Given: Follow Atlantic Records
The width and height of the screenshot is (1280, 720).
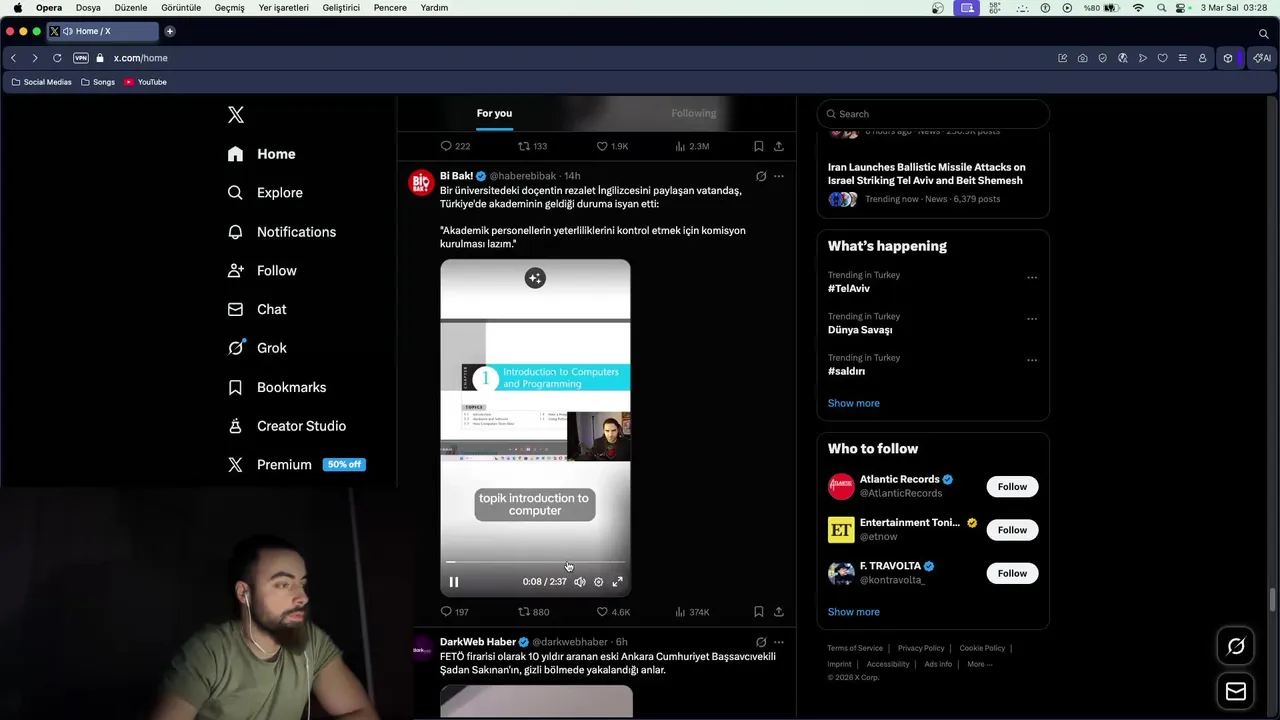Looking at the screenshot, I should tap(1012, 487).
